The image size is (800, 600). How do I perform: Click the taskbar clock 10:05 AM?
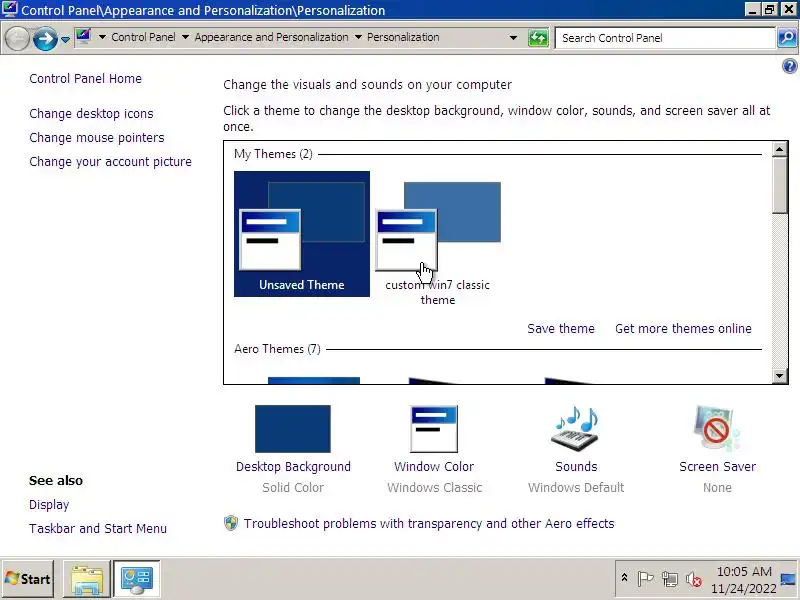point(744,571)
